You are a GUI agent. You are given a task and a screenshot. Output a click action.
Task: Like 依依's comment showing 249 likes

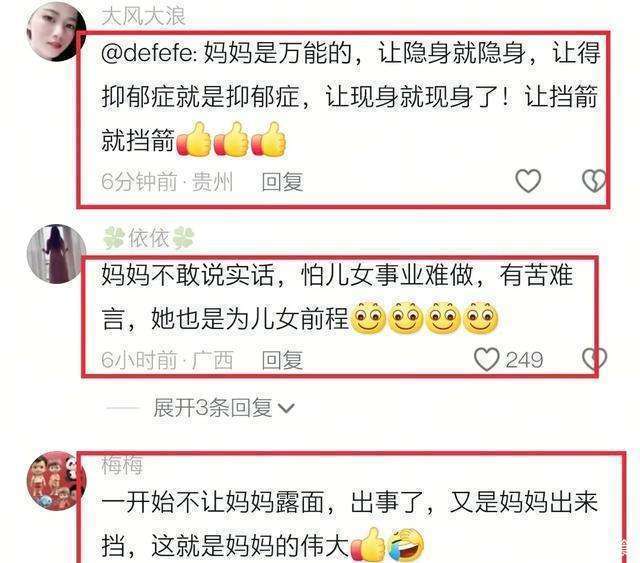[x=487, y=359]
